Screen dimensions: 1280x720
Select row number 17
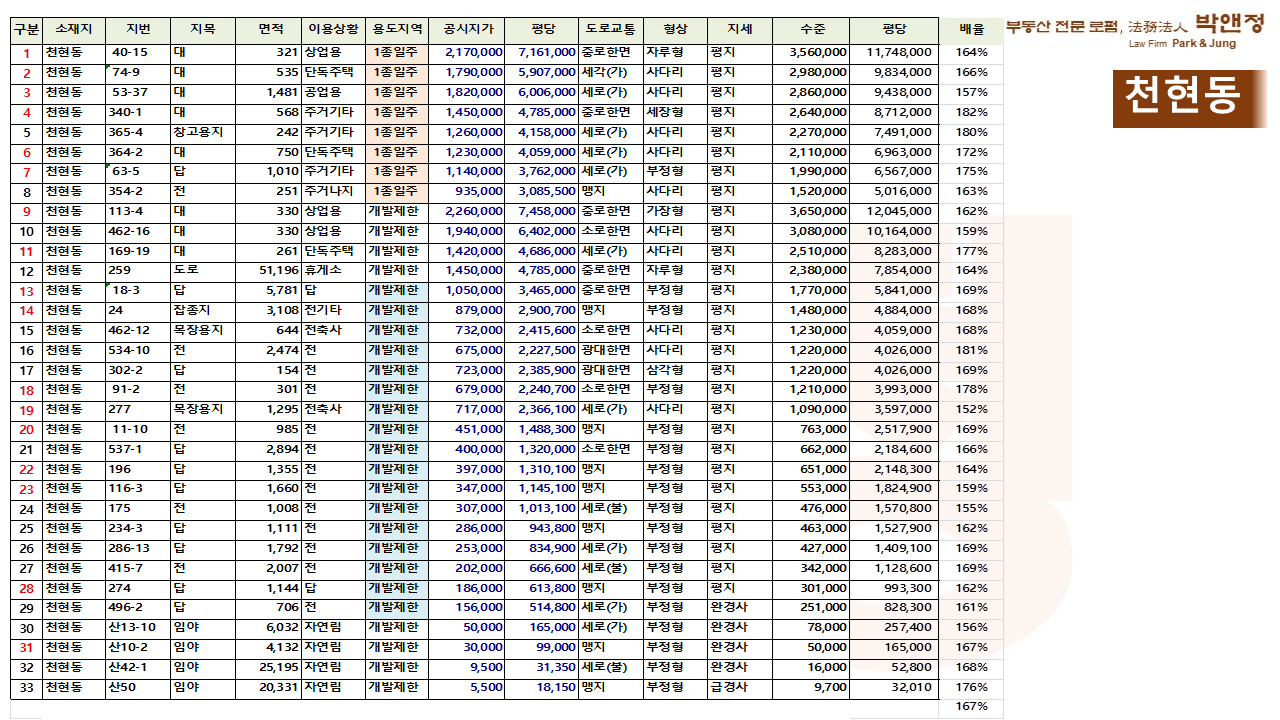[27, 370]
